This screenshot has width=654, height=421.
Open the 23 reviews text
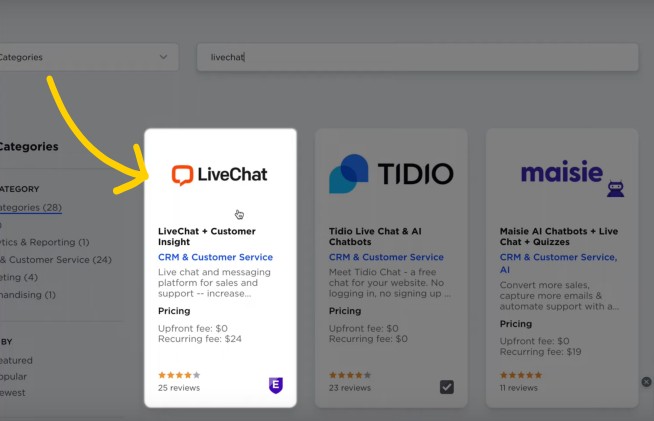(x=350, y=388)
